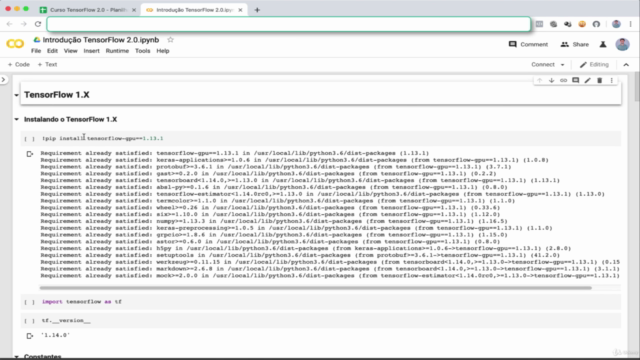Viewport: 640px width, 360px height.
Task: Add a new Code cell
Action: [18, 64]
